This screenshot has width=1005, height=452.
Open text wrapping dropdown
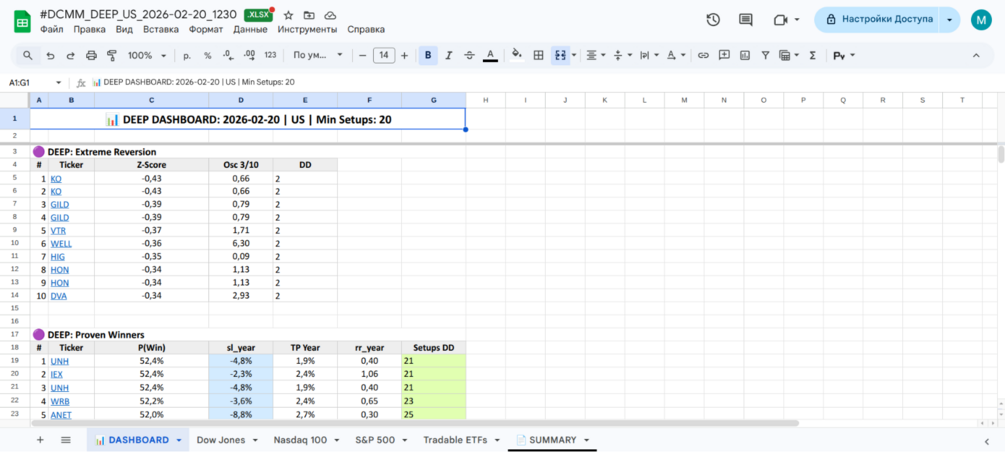coord(649,56)
